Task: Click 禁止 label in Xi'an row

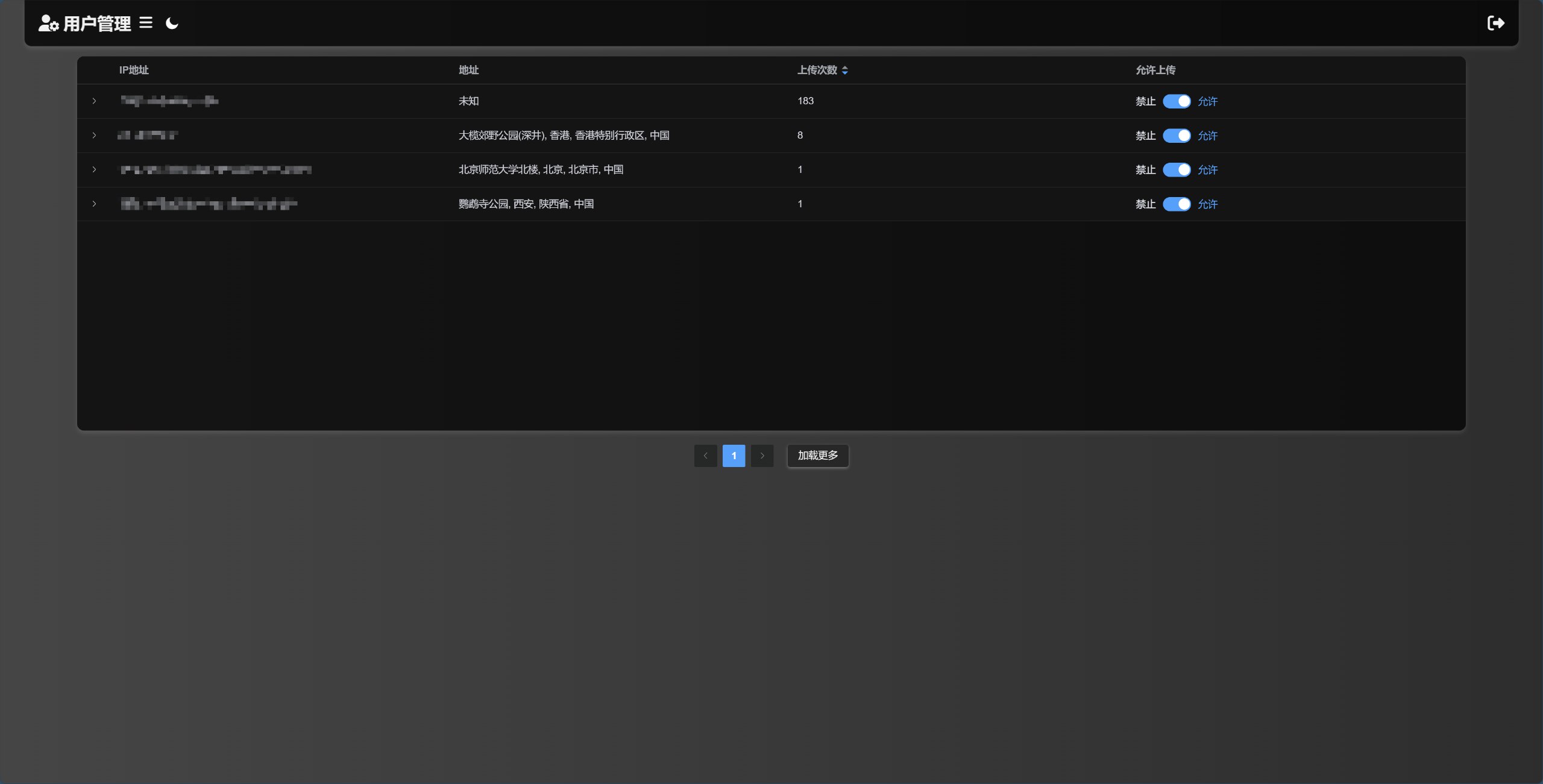Action: pos(1145,204)
